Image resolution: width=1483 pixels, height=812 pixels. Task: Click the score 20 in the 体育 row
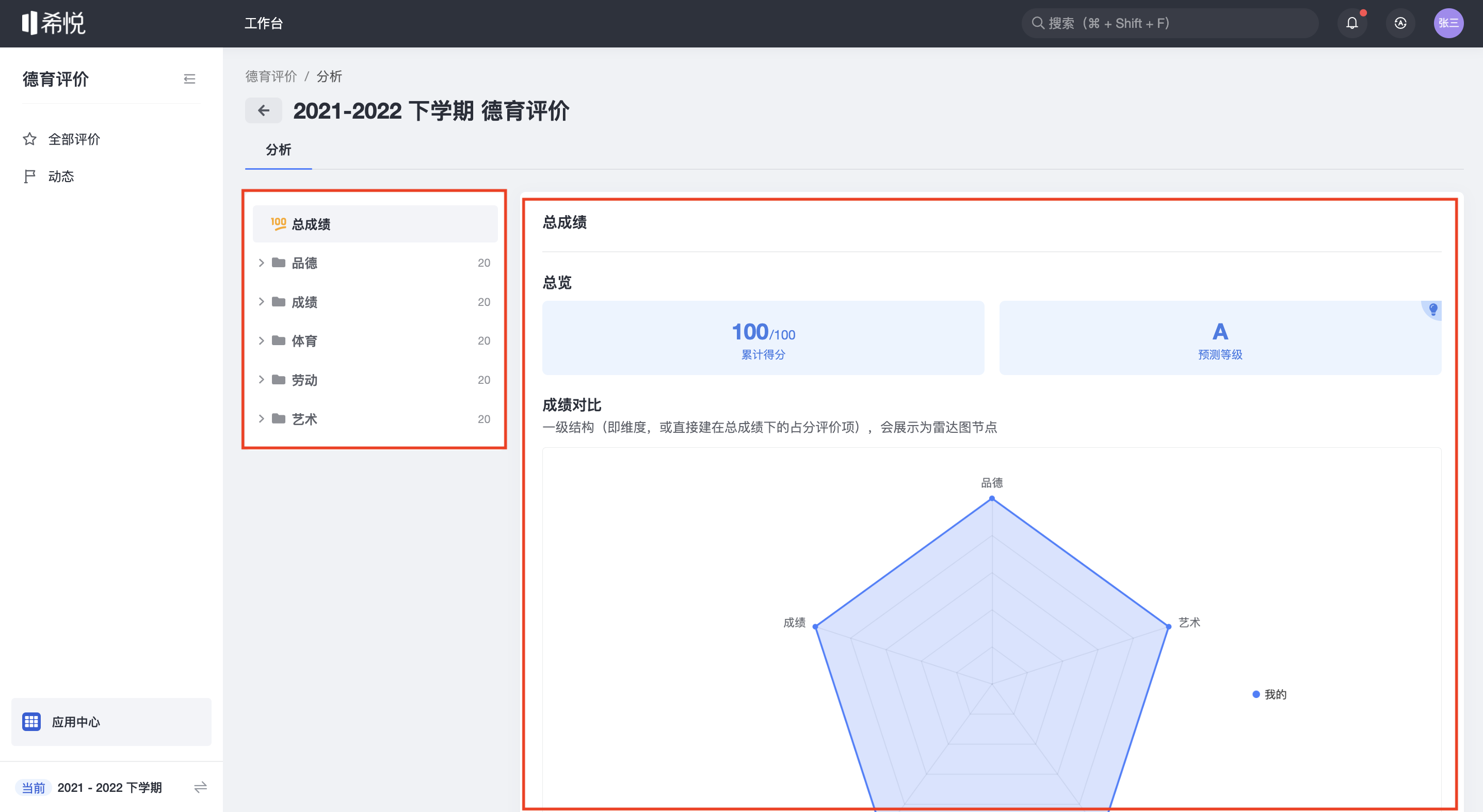pos(483,340)
